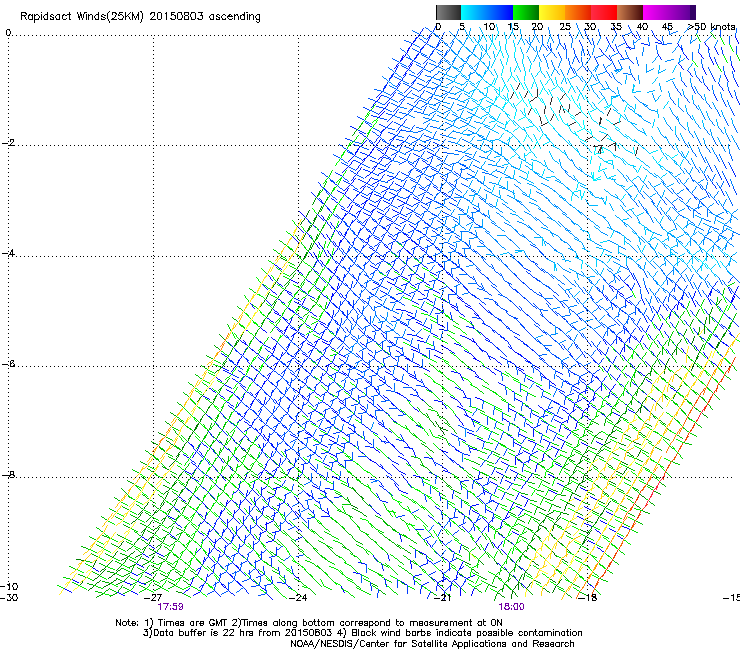The height and width of the screenshot is (650, 740).
Task: Click the '-27' longitude axis label
Action: point(153,598)
